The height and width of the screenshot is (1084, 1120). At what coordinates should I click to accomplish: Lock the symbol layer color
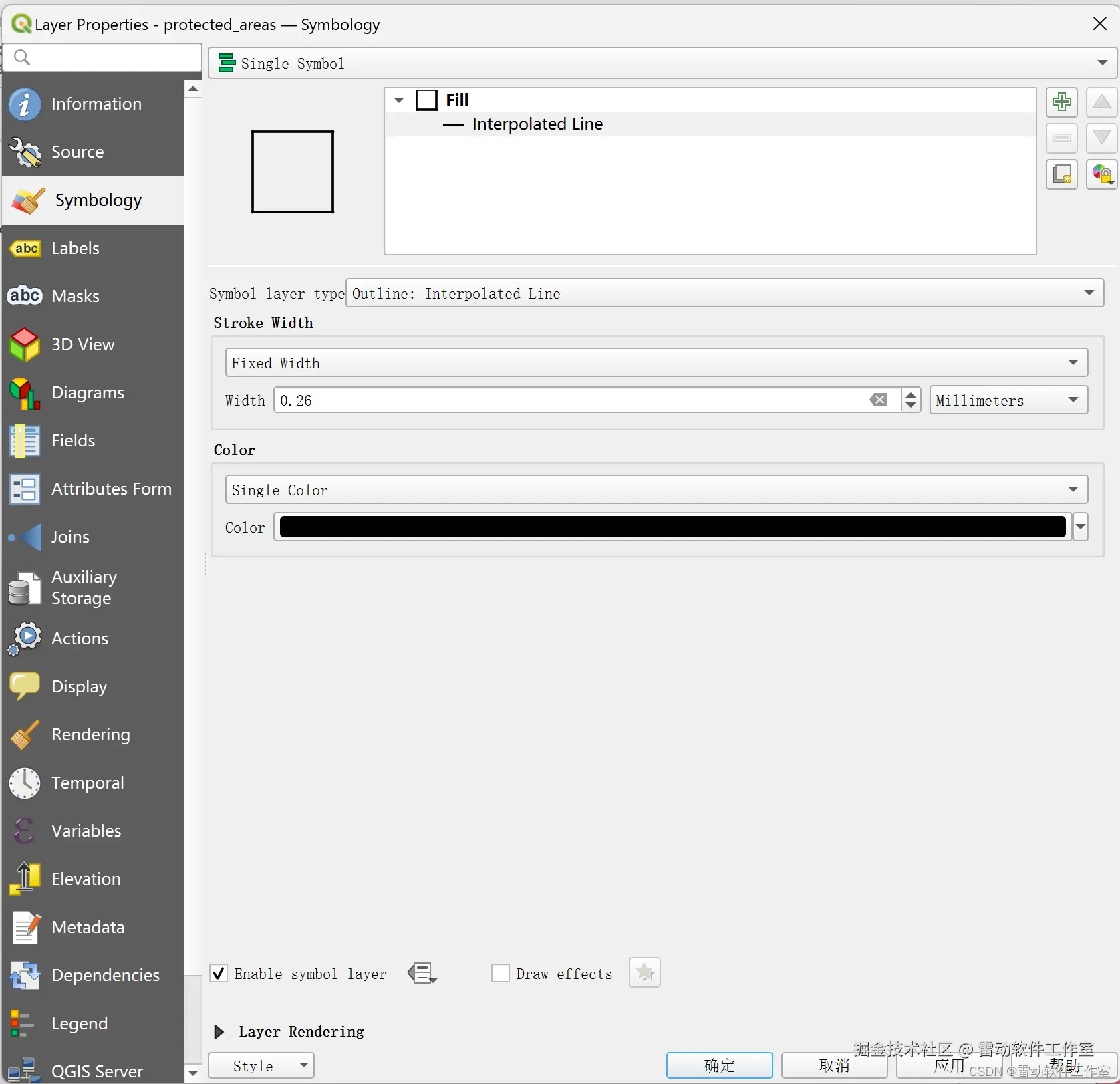pyautogui.click(x=1101, y=174)
